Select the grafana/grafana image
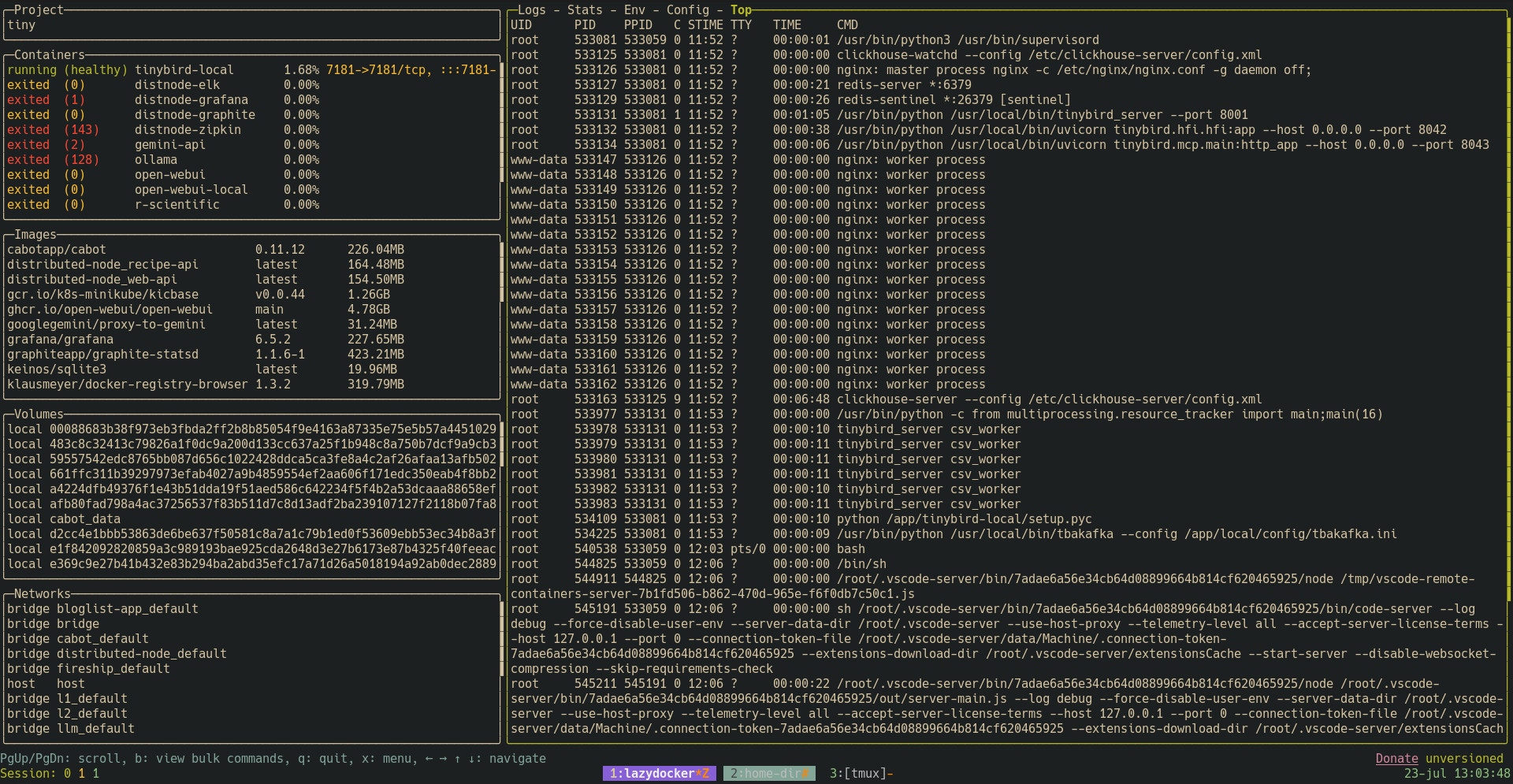This screenshot has height=784, width=1513. pos(61,340)
